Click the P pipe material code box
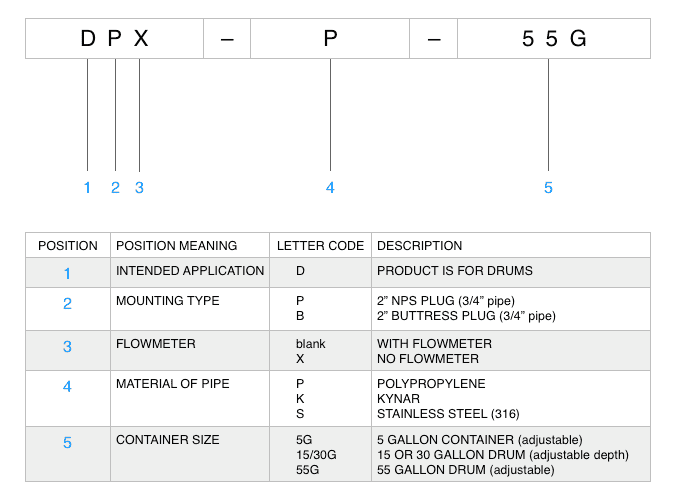 click(330, 39)
